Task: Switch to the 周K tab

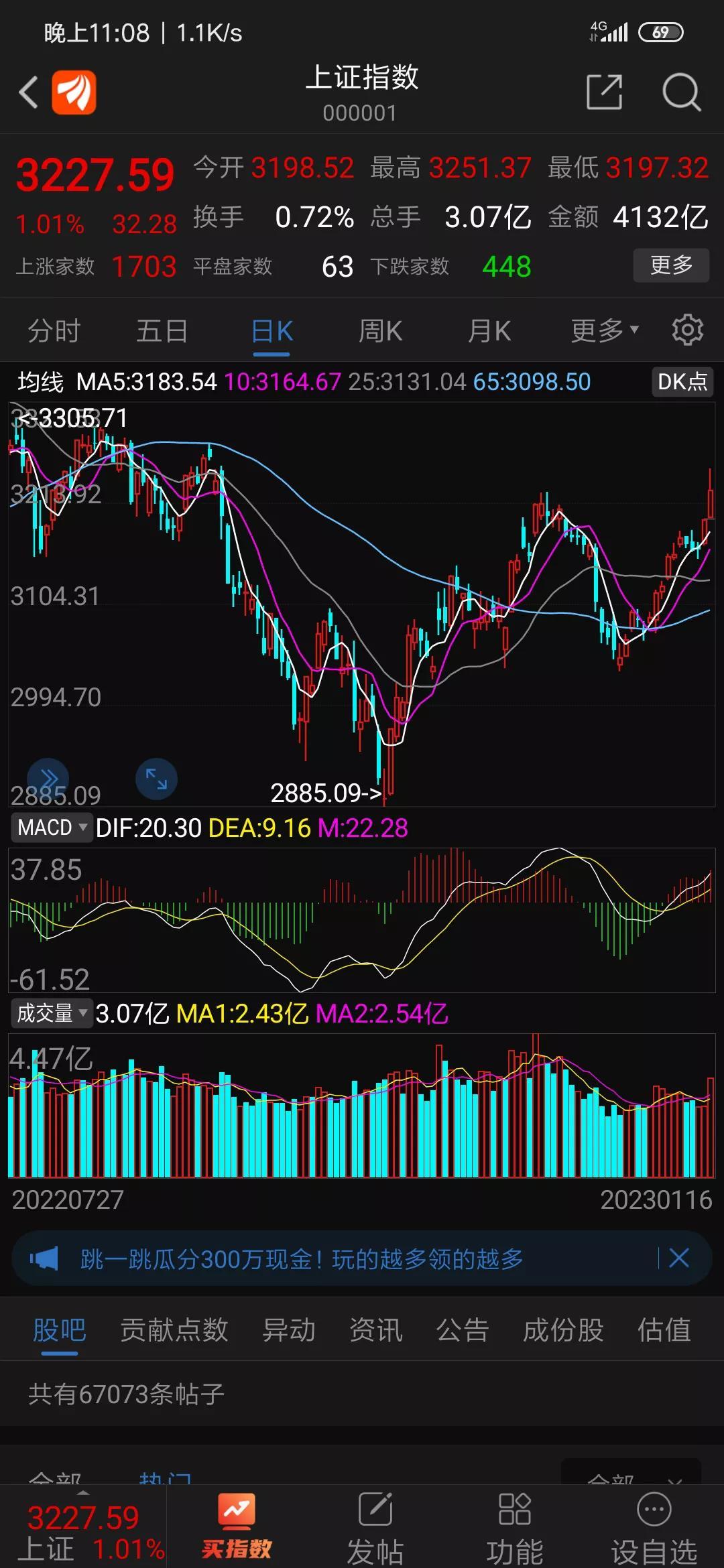Action: (380, 330)
